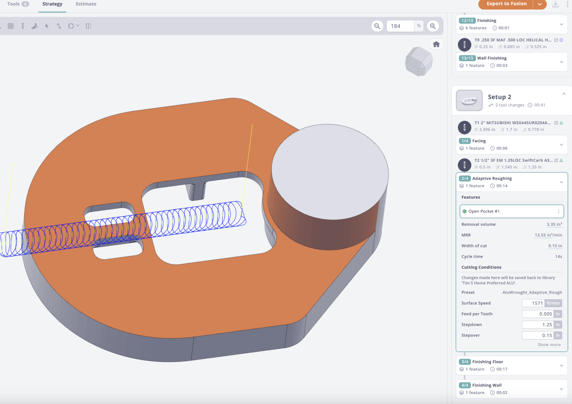Toggle the Surface Speed ft/min unit
Viewport: 572px width, 404px height.
click(553, 303)
